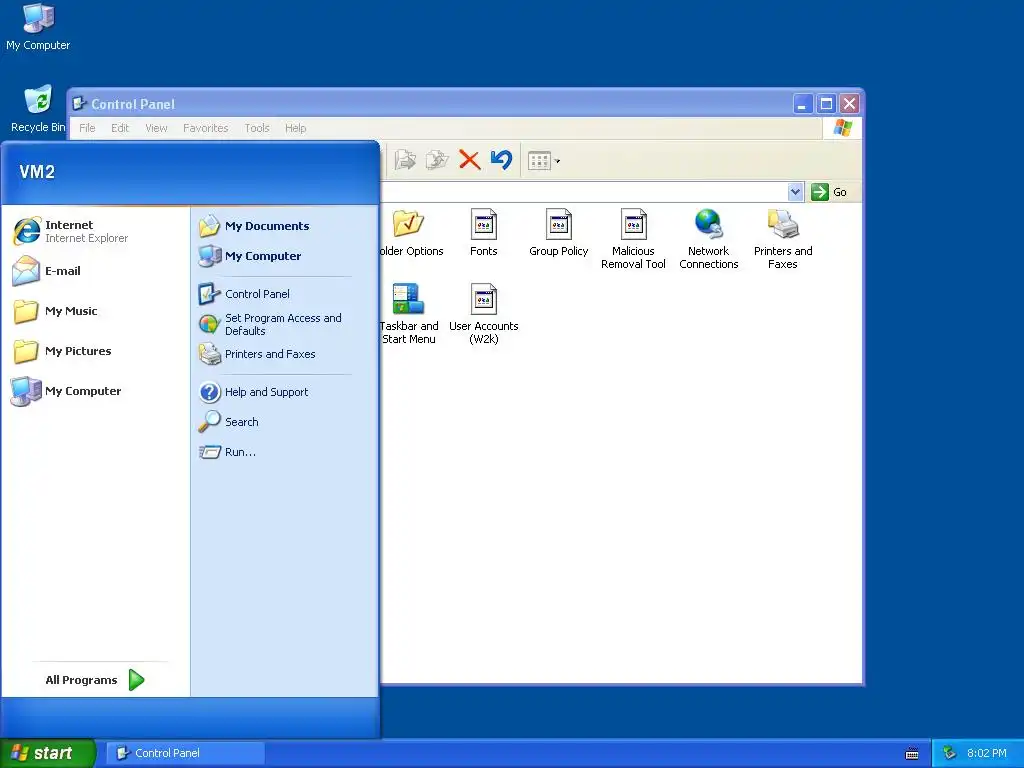
Task: Click the keyboard icon in taskbar
Action: click(x=912, y=754)
